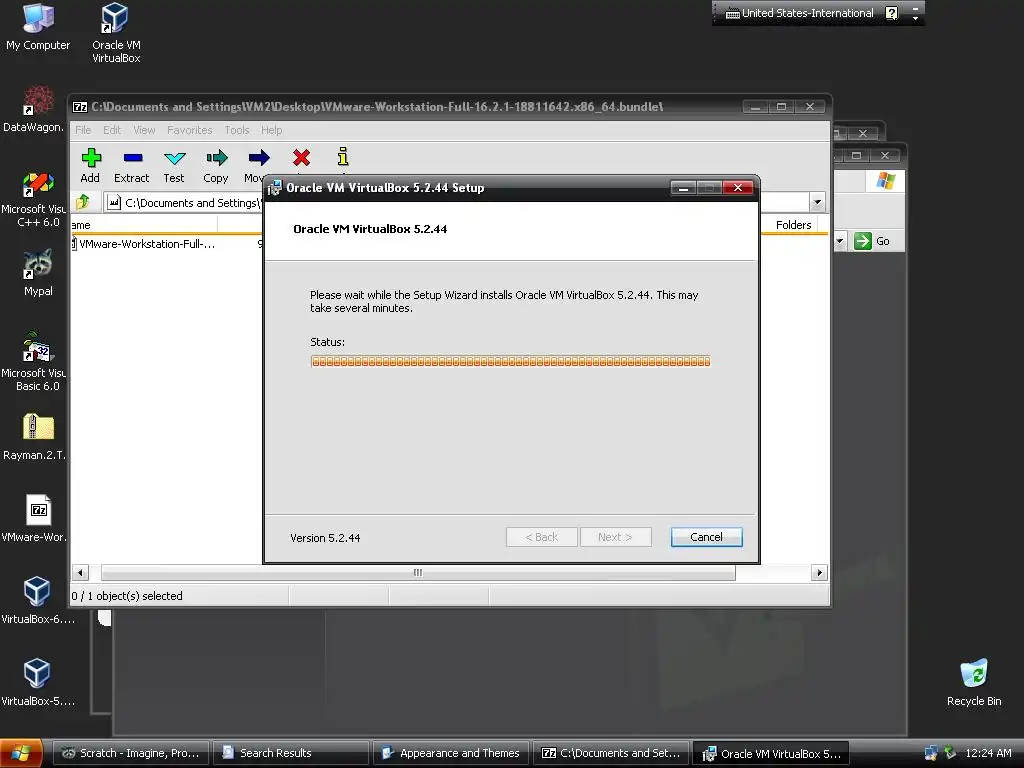Open the Tools menu in 7-Zip

237,130
